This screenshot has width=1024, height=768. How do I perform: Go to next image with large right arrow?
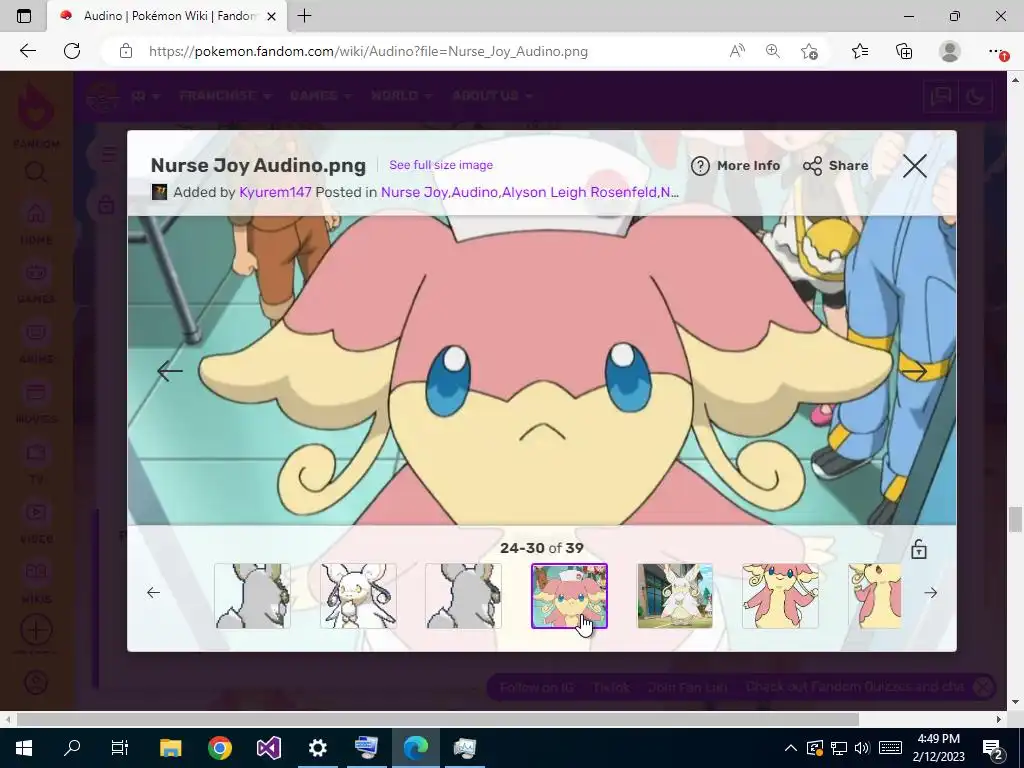point(914,371)
